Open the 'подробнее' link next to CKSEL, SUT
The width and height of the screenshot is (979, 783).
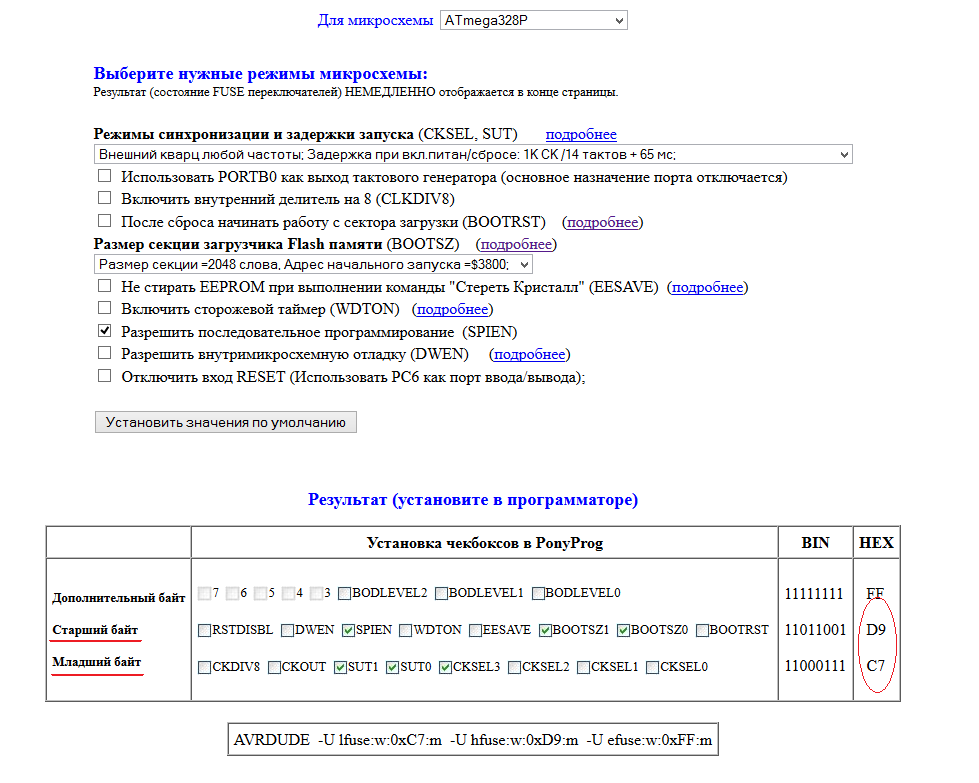coord(580,134)
